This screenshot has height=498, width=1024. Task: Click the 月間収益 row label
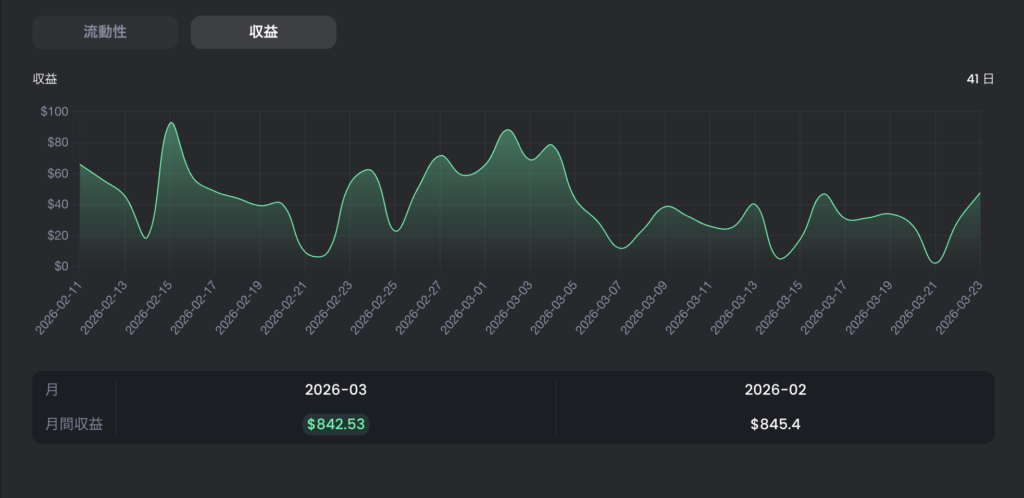click(74, 424)
